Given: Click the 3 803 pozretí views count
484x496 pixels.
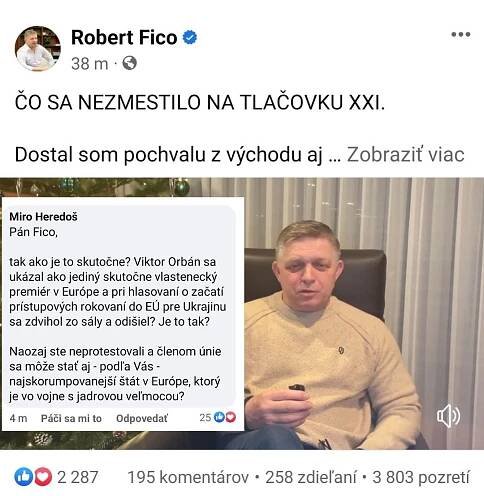Looking at the screenshot, I should (421, 477).
